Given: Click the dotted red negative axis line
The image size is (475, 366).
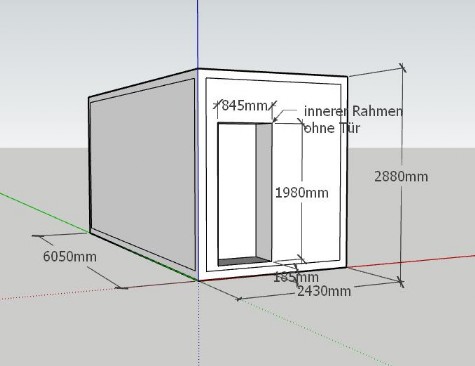Looking at the screenshot, I should tap(60, 294).
